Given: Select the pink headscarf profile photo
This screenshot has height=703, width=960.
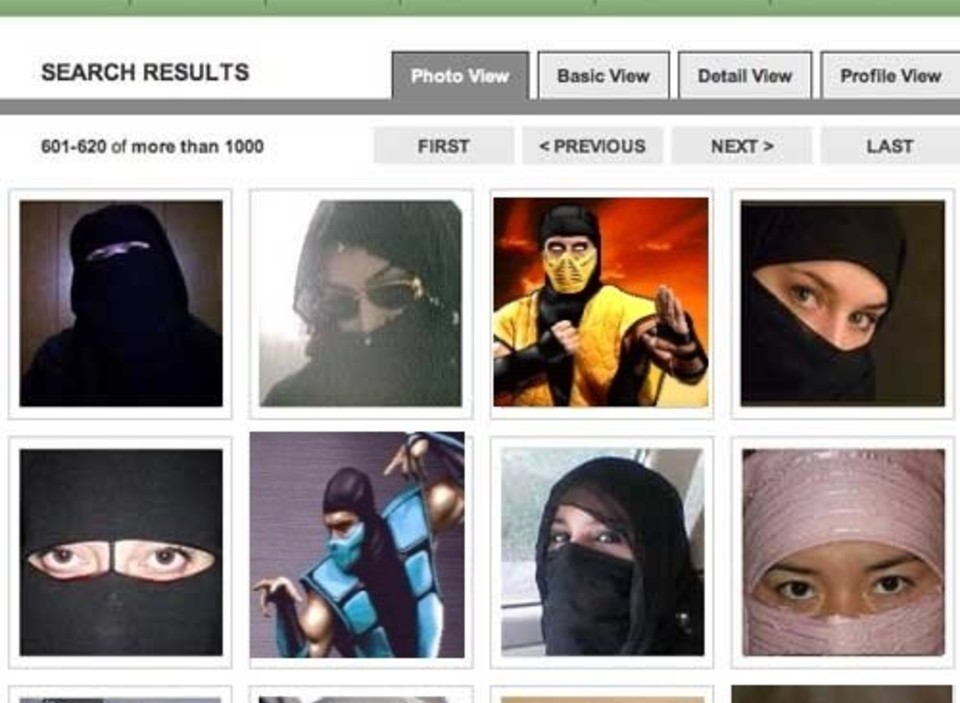Looking at the screenshot, I should [x=843, y=552].
